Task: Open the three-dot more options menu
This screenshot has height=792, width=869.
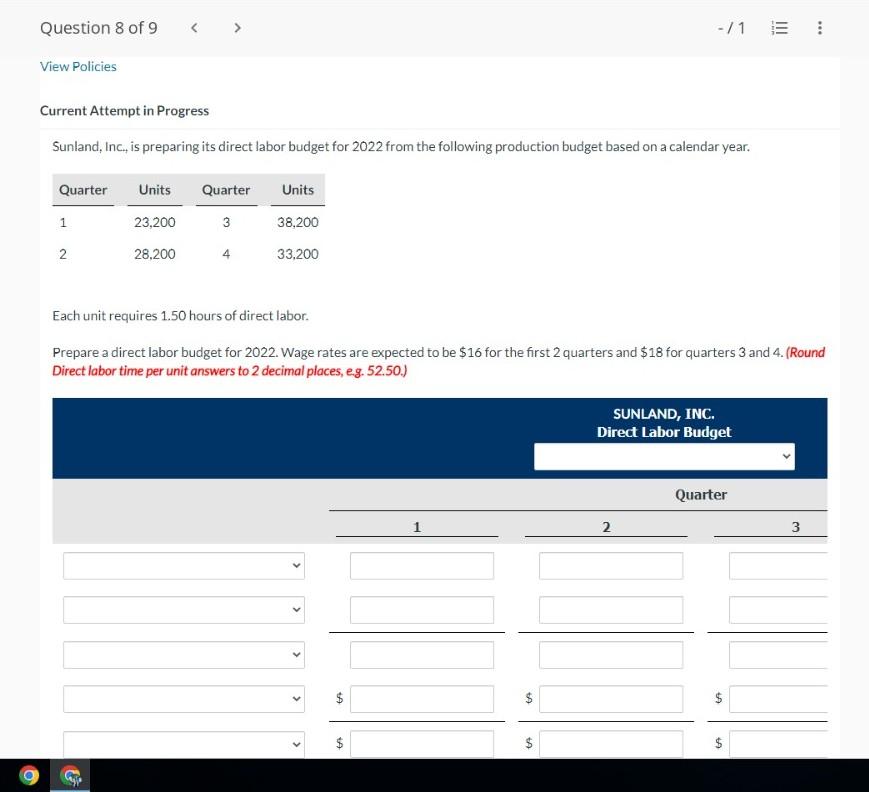Action: coord(820,28)
